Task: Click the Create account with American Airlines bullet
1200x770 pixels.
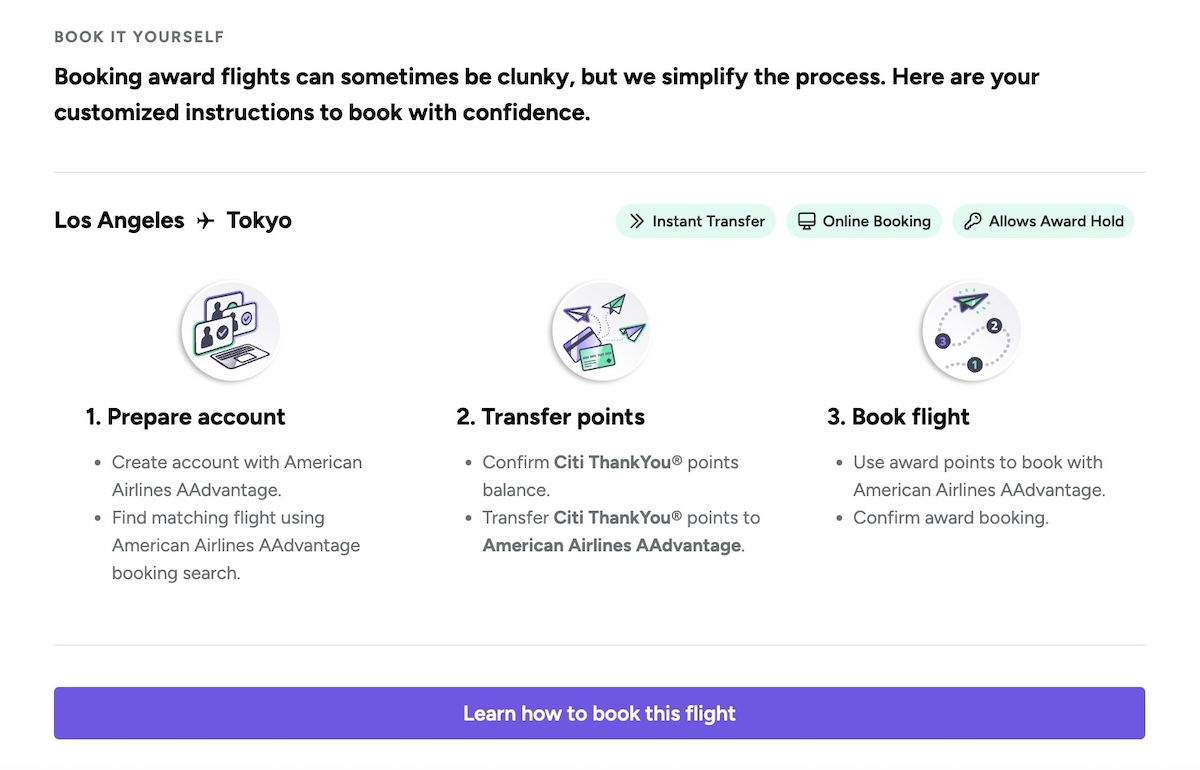Action: pyautogui.click(x=237, y=476)
